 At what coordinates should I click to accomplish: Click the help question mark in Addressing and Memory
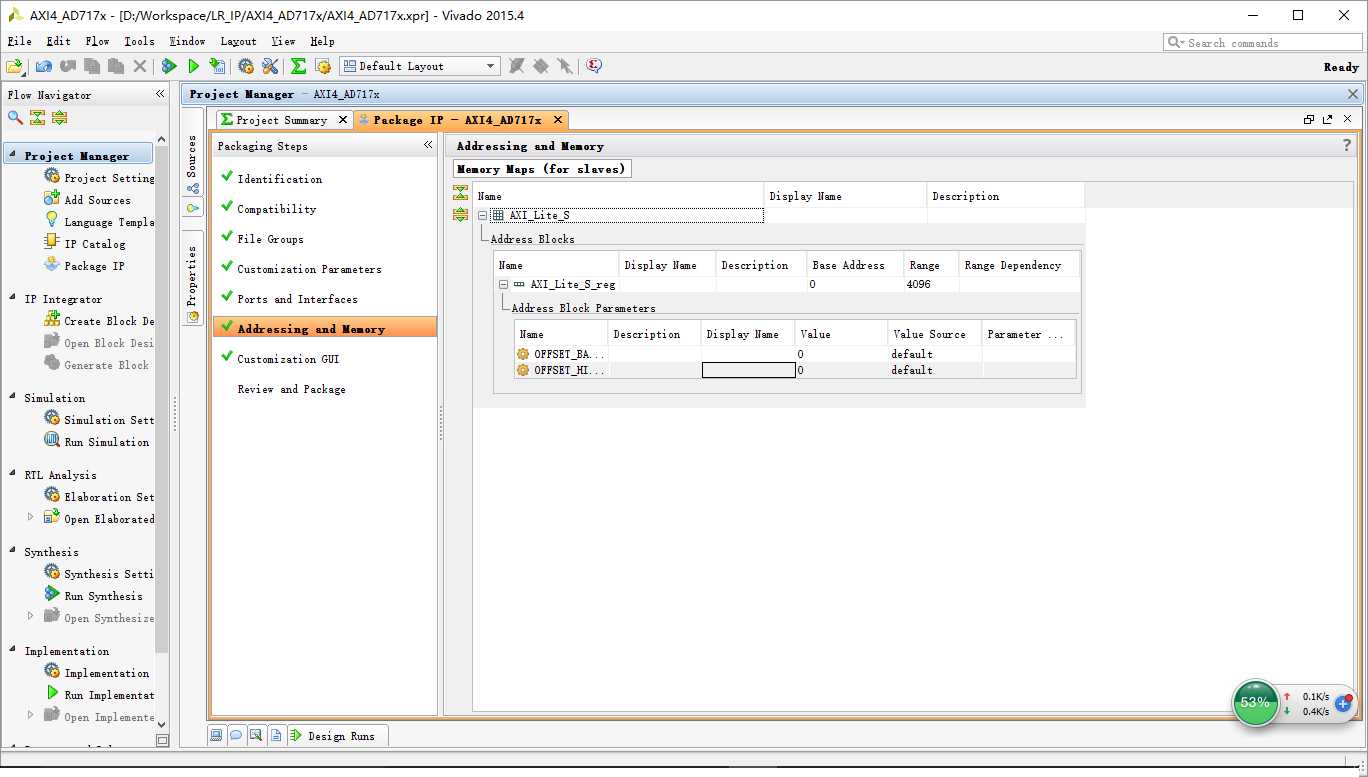pos(1346,145)
